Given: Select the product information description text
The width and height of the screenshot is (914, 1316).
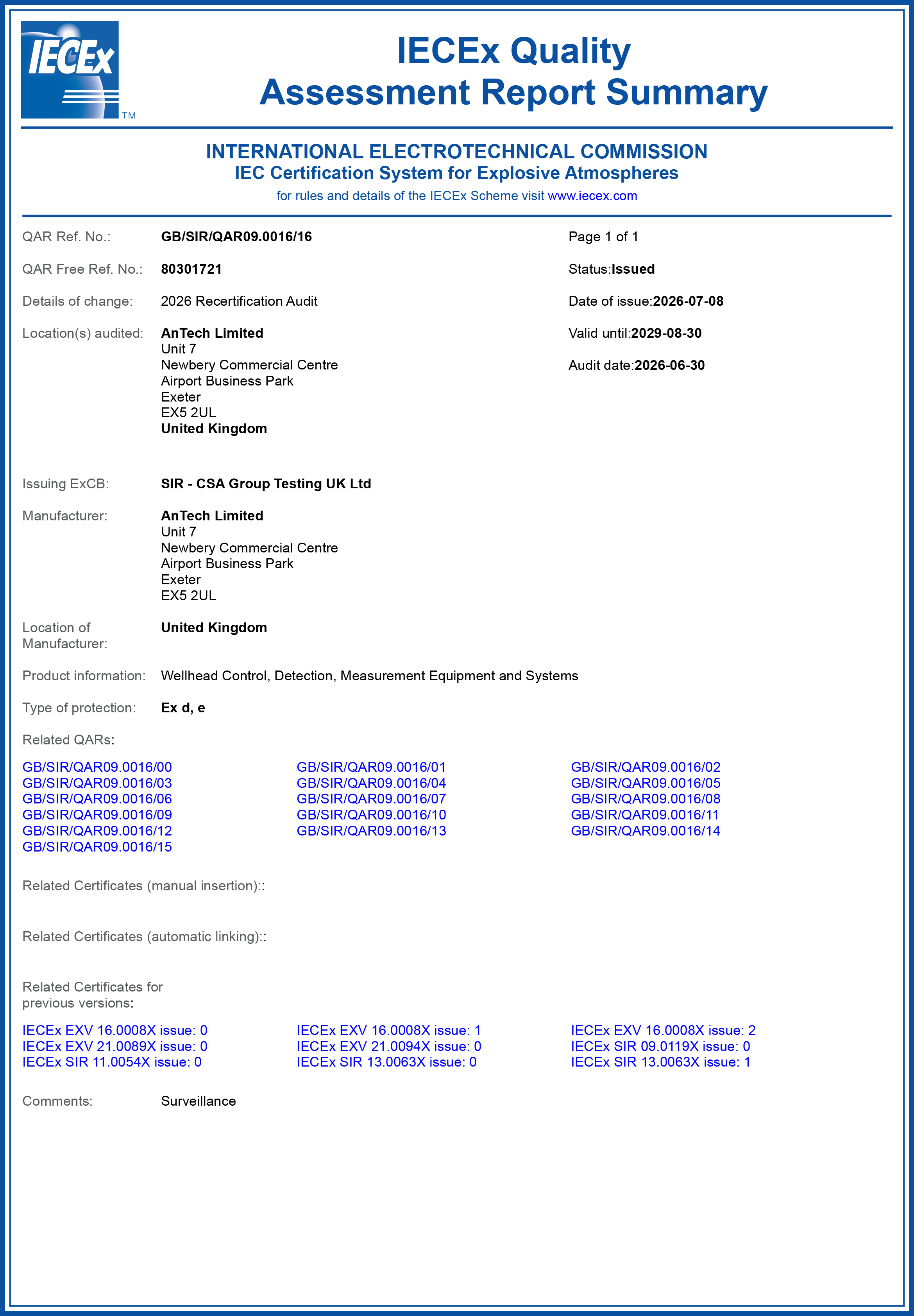Looking at the screenshot, I should coord(369,676).
